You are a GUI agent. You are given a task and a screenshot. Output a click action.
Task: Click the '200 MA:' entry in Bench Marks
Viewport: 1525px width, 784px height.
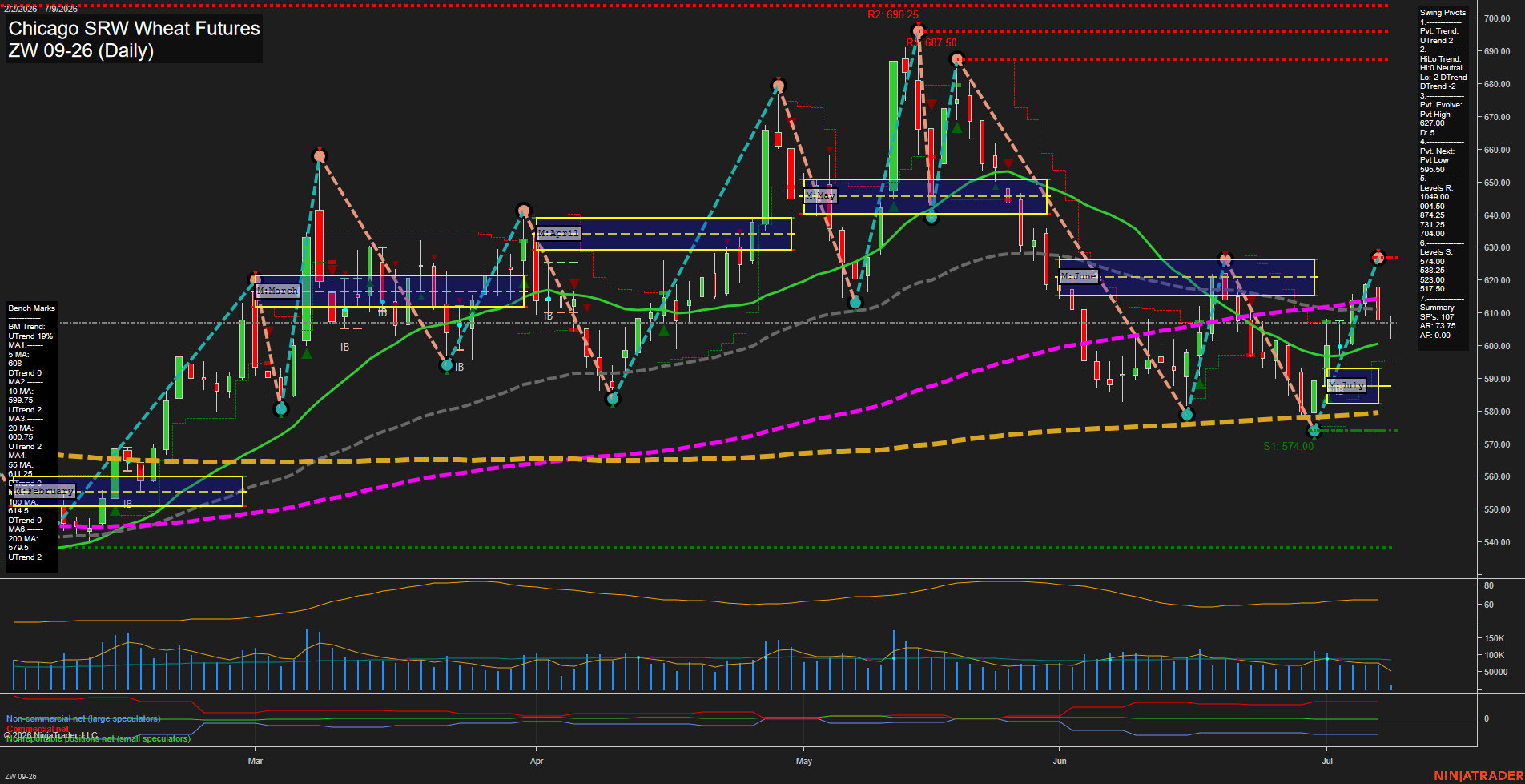coord(24,538)
